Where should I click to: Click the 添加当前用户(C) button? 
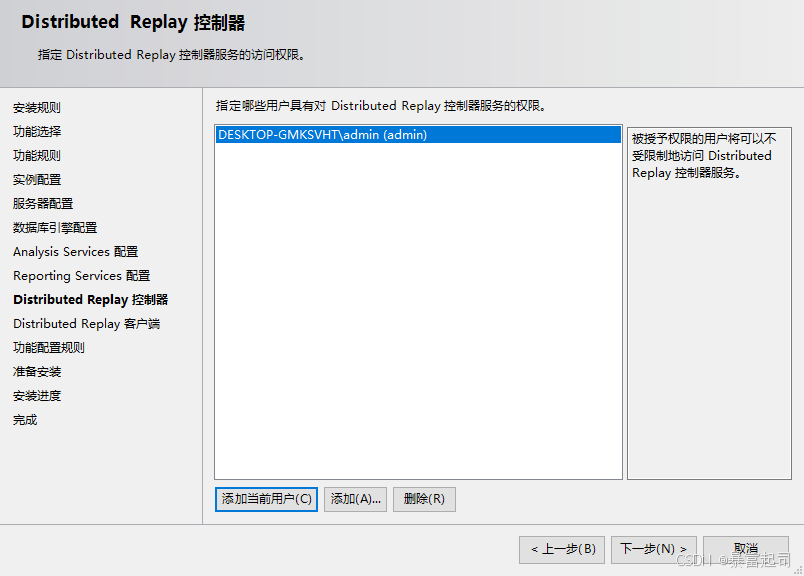266,499
